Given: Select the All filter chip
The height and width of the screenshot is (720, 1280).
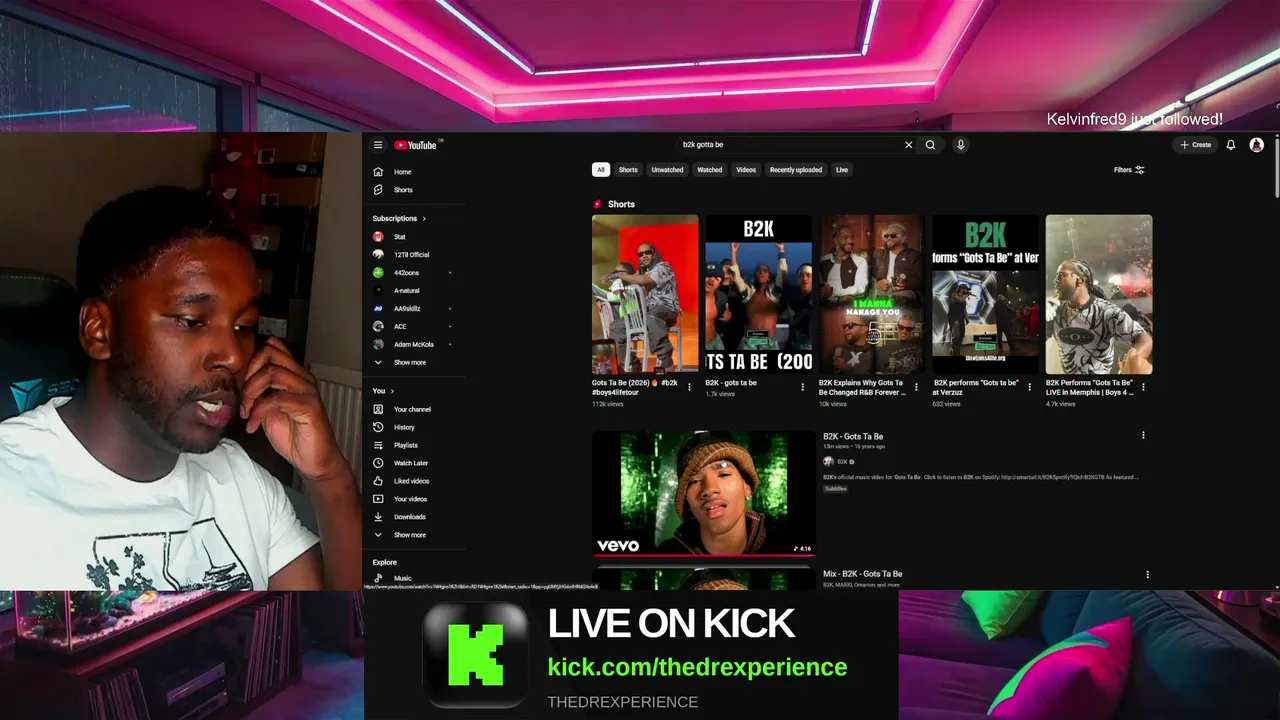Looking at the screenshot, I should click(601, 170).
